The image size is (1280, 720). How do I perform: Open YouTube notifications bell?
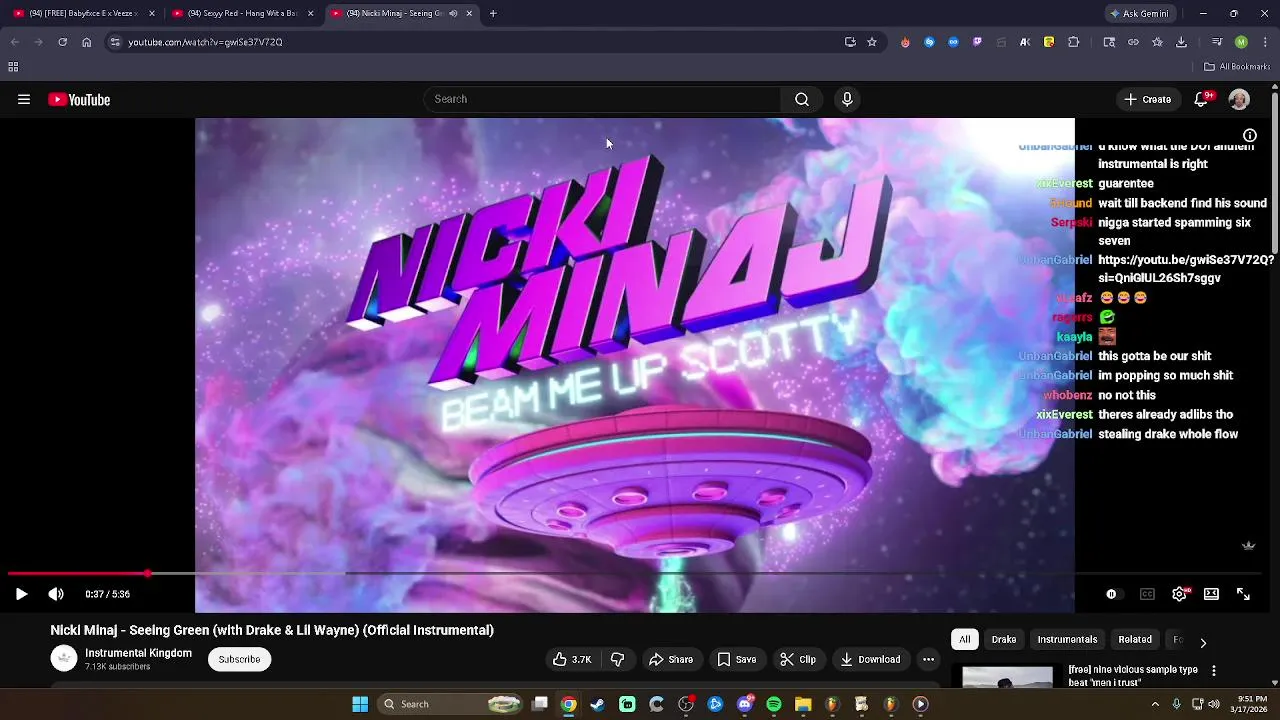tap(1201, 99)
